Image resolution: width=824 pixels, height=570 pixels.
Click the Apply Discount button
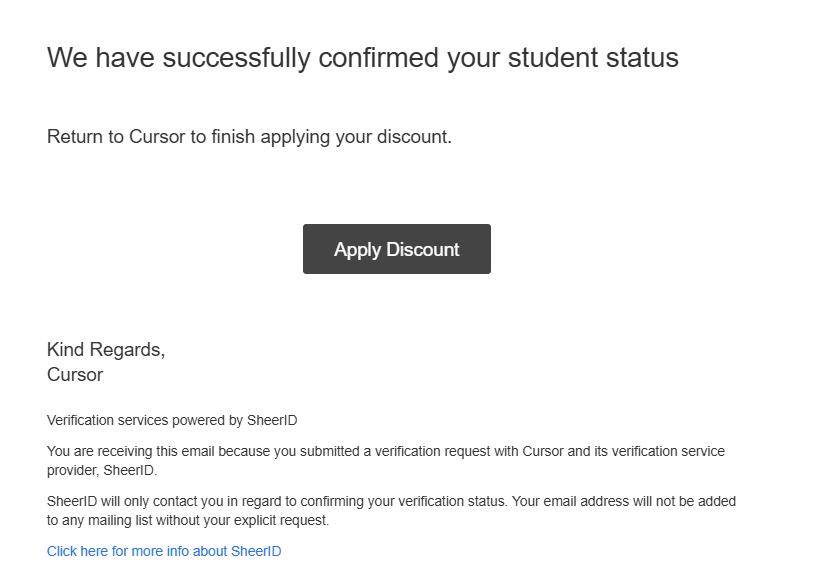coord(397,249)
